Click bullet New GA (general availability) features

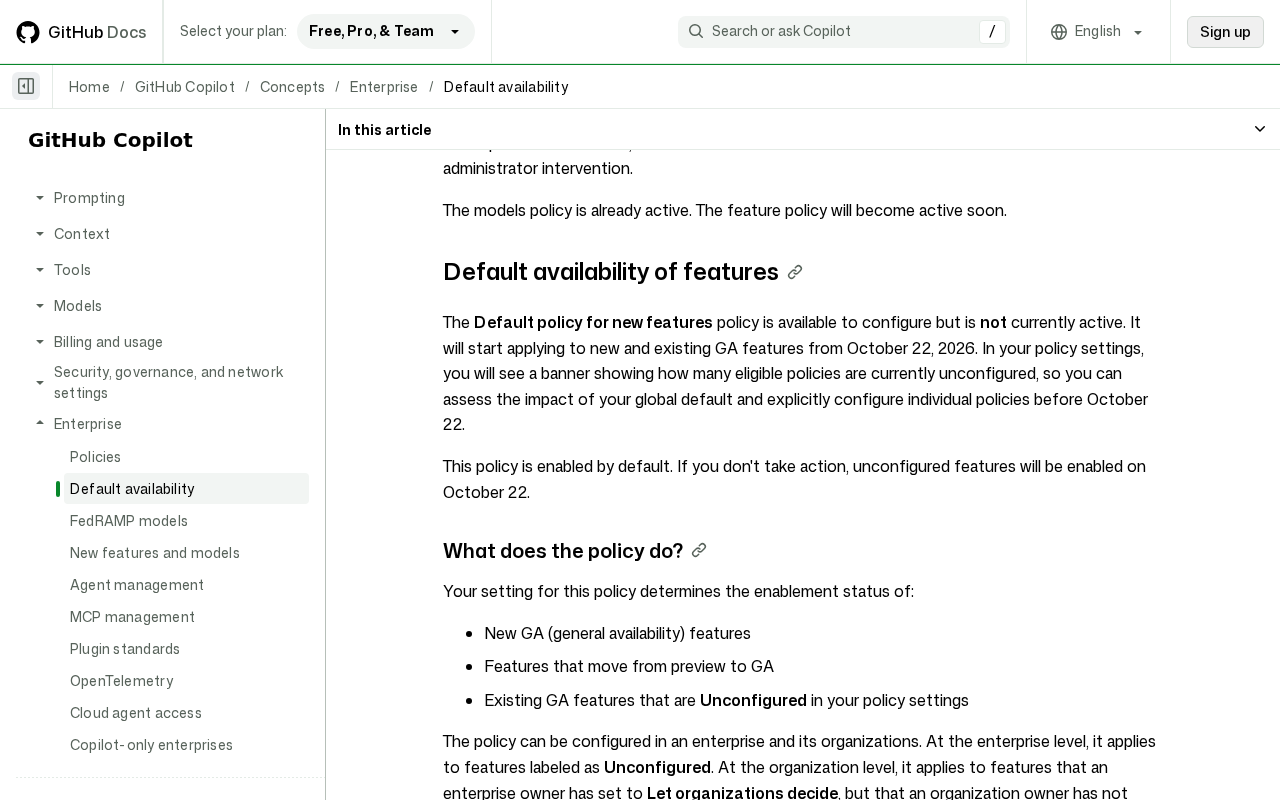(x=617, y=633)
